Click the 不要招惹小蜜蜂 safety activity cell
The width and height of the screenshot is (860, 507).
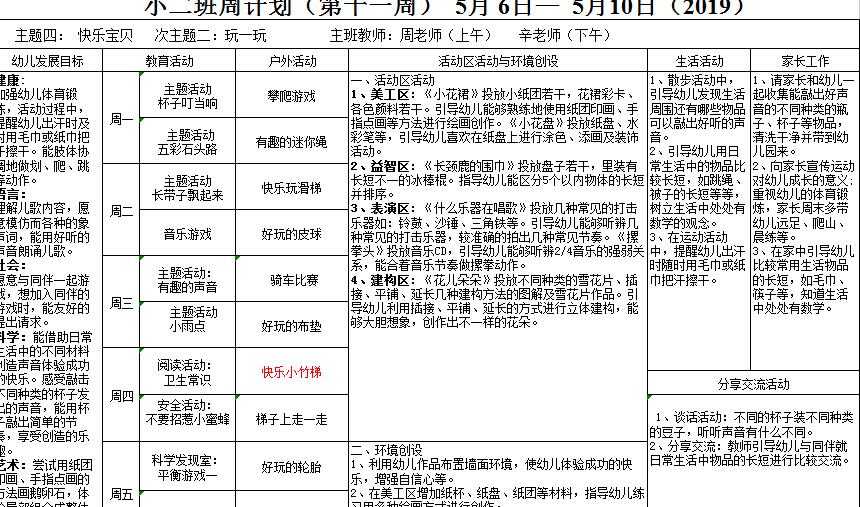tap(187, 412)
